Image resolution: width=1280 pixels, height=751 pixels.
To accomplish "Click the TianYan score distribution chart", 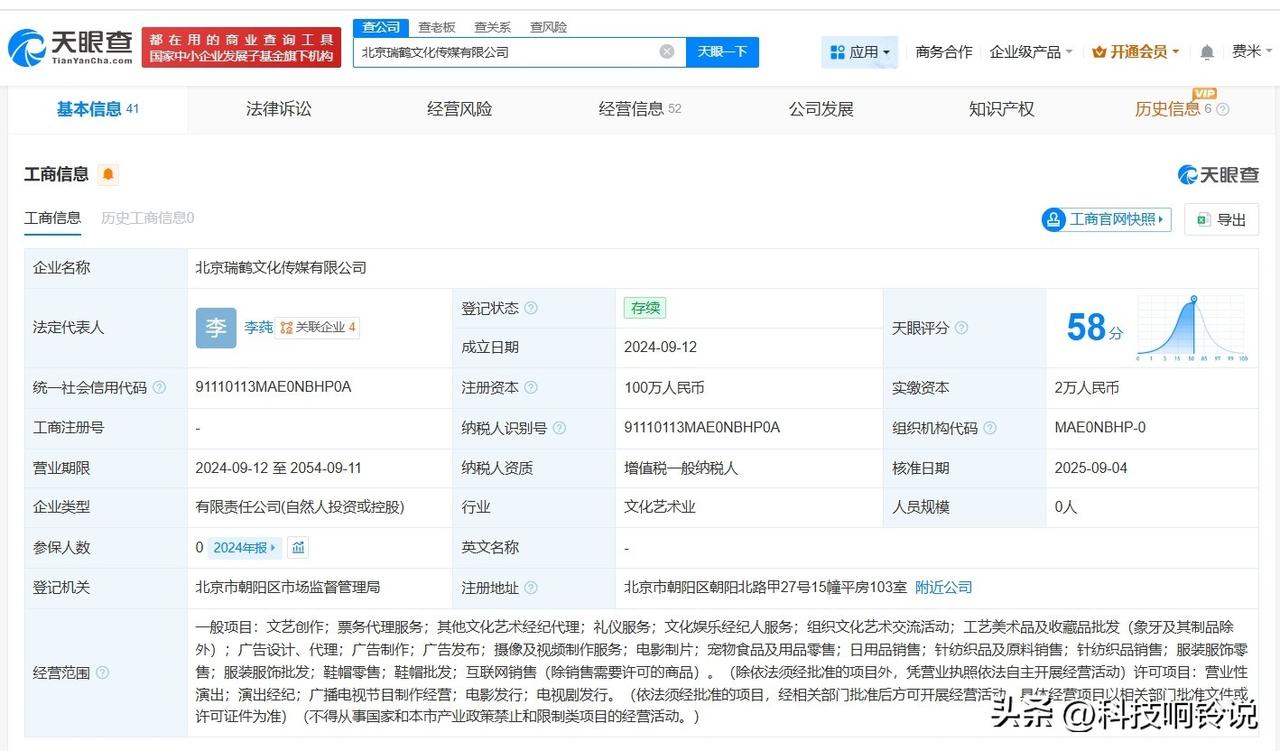I will coord(1191,327).
